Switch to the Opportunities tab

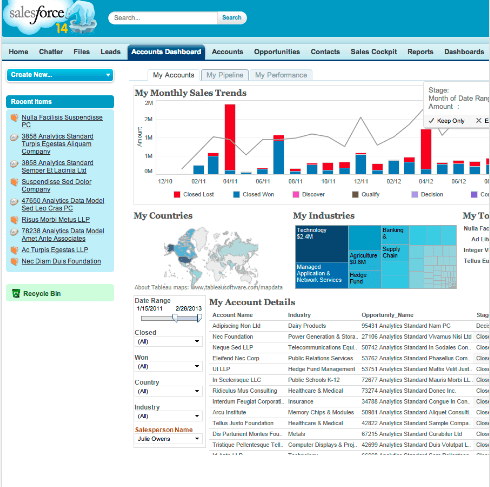277,52
